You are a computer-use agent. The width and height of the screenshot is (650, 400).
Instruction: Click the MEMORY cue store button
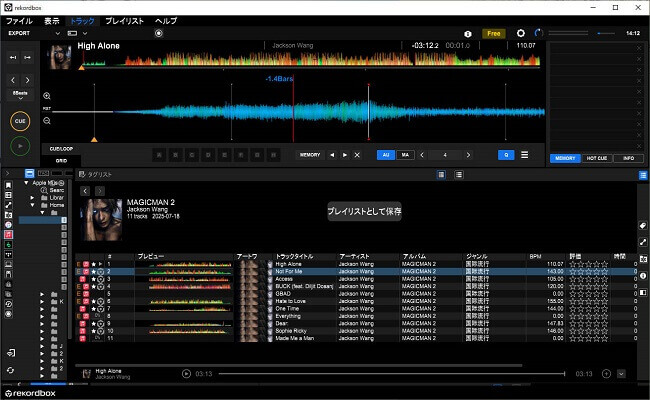point(310,155)
